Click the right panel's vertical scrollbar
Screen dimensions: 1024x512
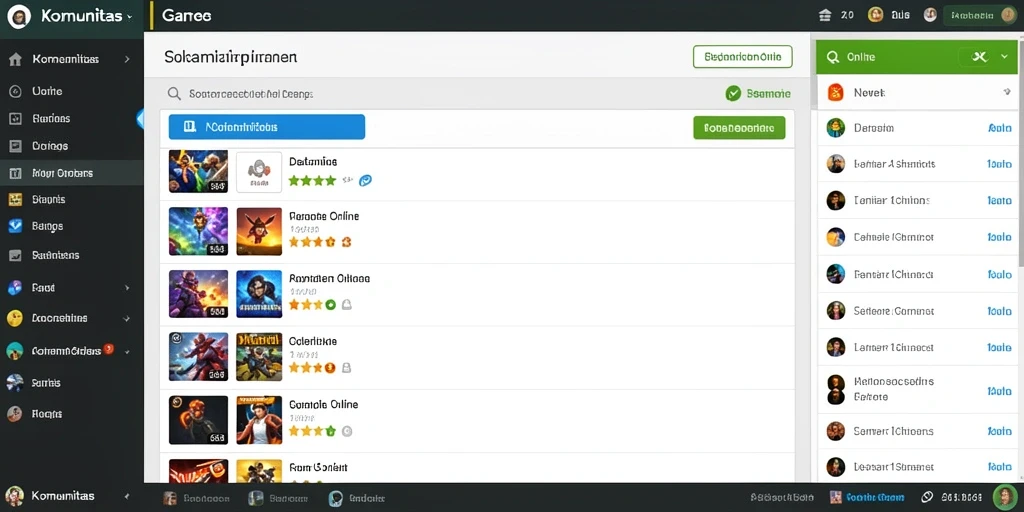point(1021,153)
